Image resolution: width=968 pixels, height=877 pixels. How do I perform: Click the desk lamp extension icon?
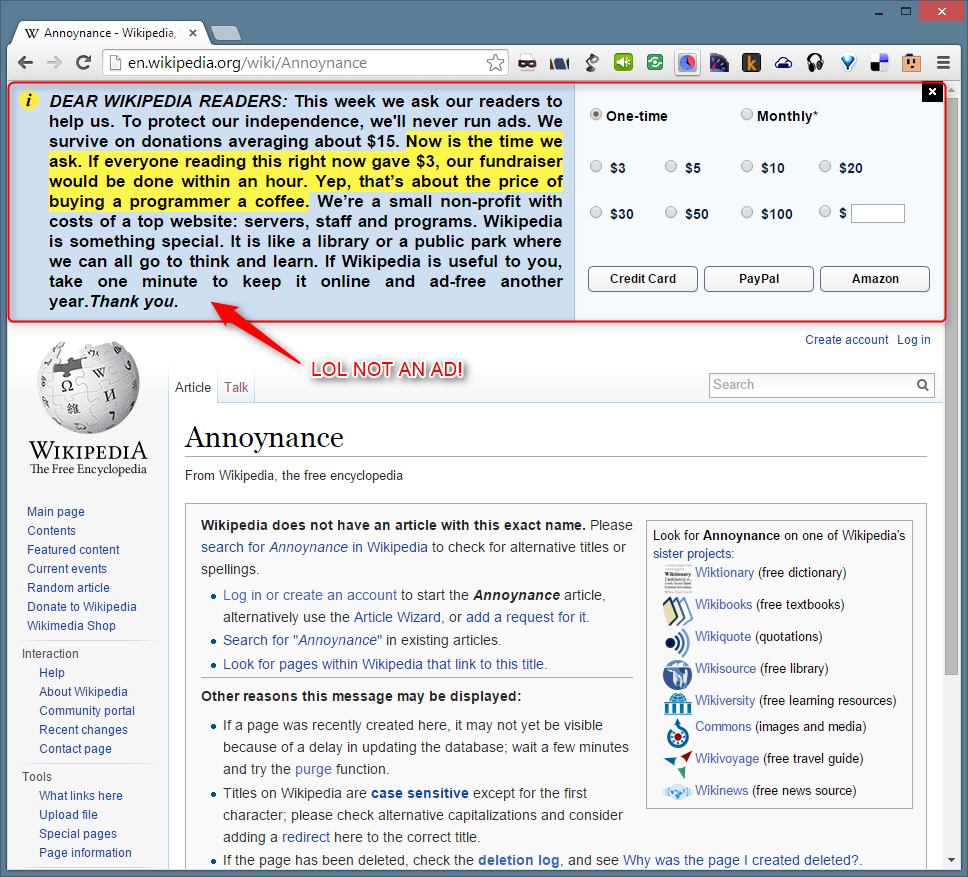591,62
